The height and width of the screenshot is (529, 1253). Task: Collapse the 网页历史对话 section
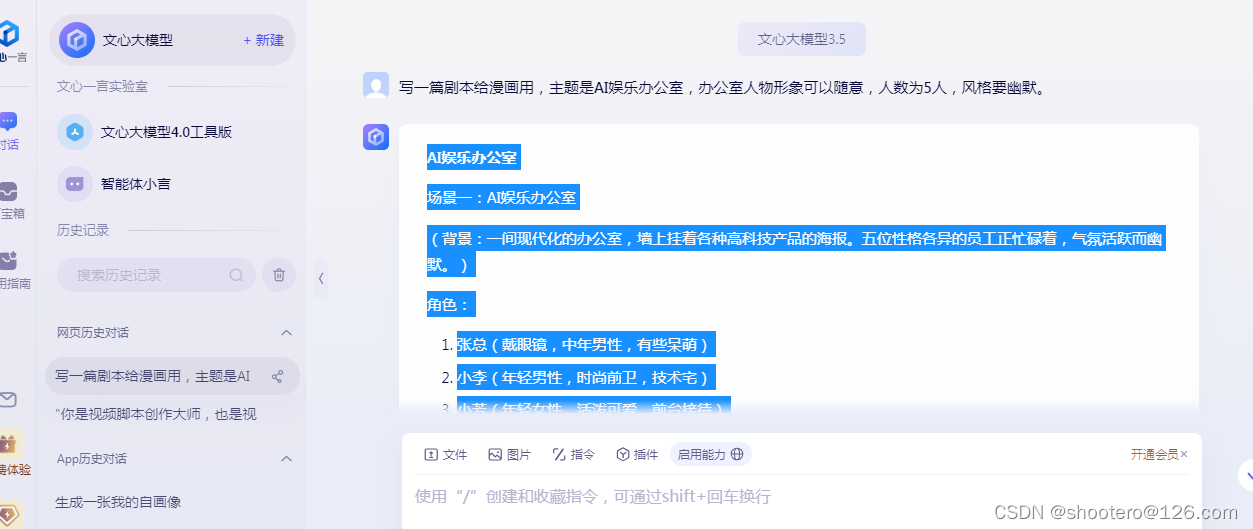pyautogui.click(x=286, y=332)
